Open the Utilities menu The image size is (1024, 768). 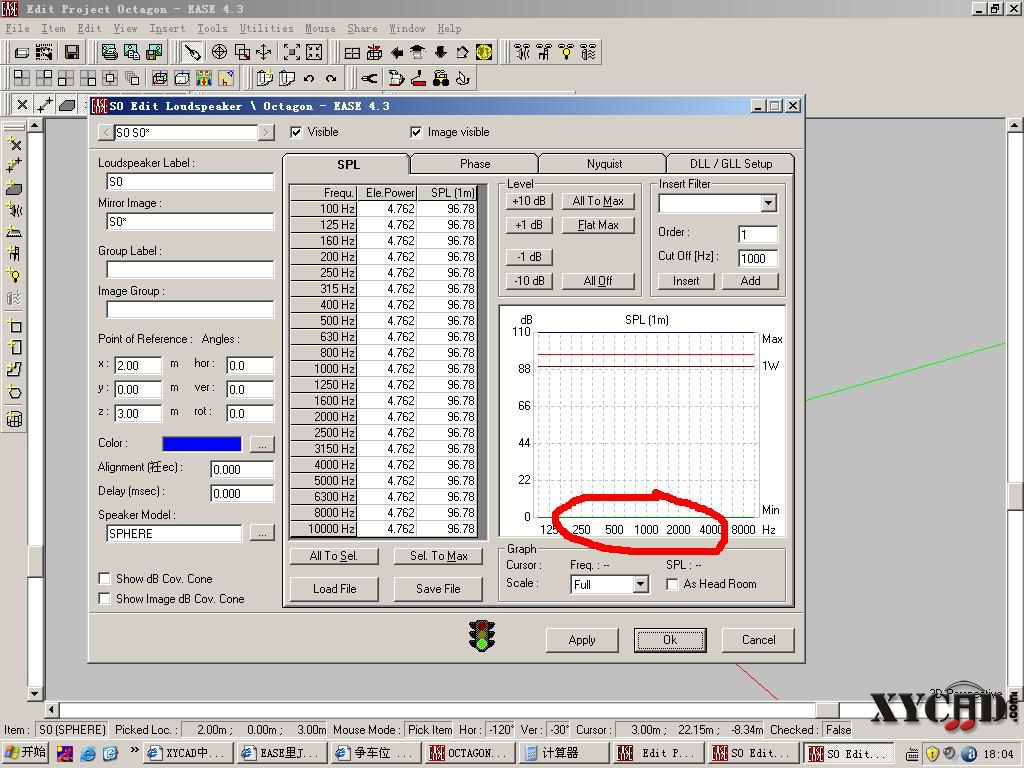266,28
